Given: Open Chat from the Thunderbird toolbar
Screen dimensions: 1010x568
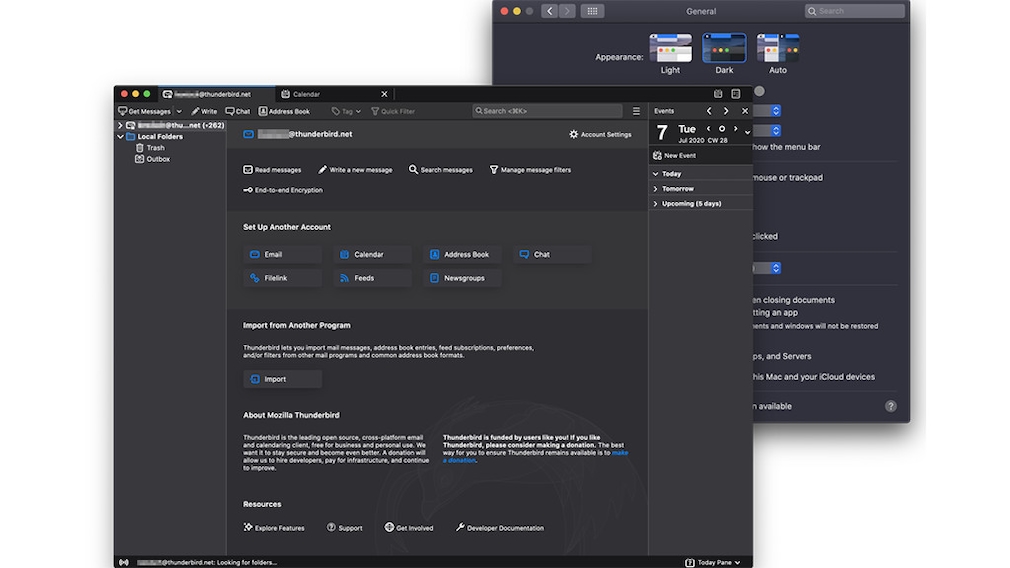Looking at the screenshot, I should coord(238,111).
